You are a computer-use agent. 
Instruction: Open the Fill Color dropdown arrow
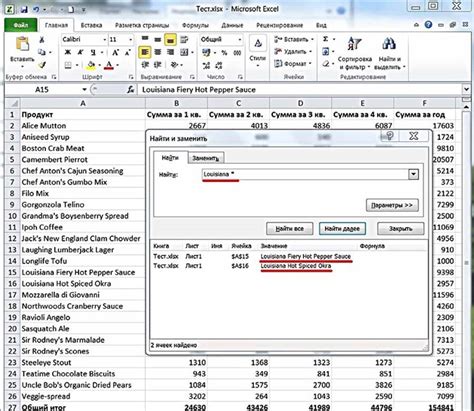tap(99, 65)
